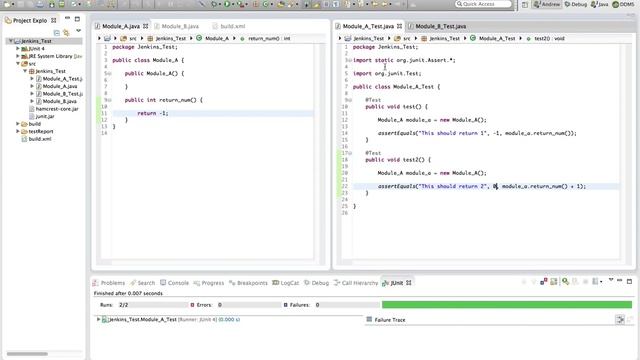The image size is (640, 360).
Task: Click the Debug bug icon in toolbar
Action: point(214,4)
